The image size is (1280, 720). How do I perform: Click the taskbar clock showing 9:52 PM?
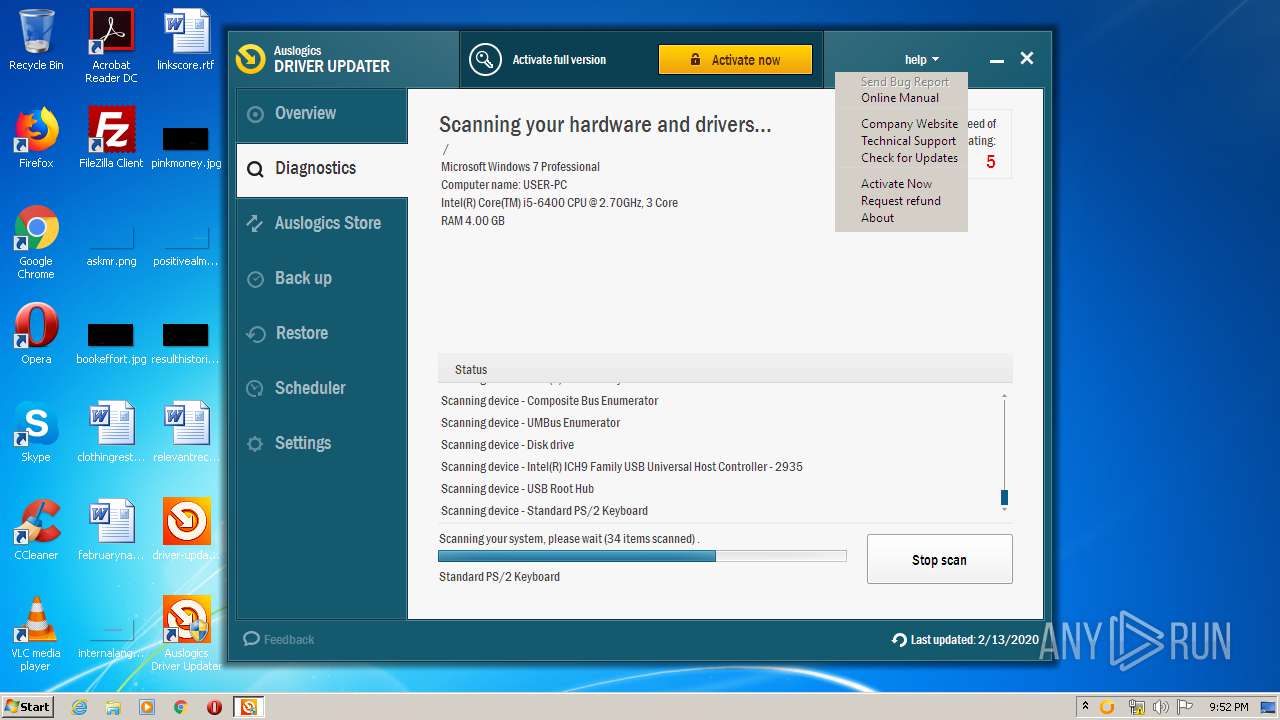pos(1228,707)
